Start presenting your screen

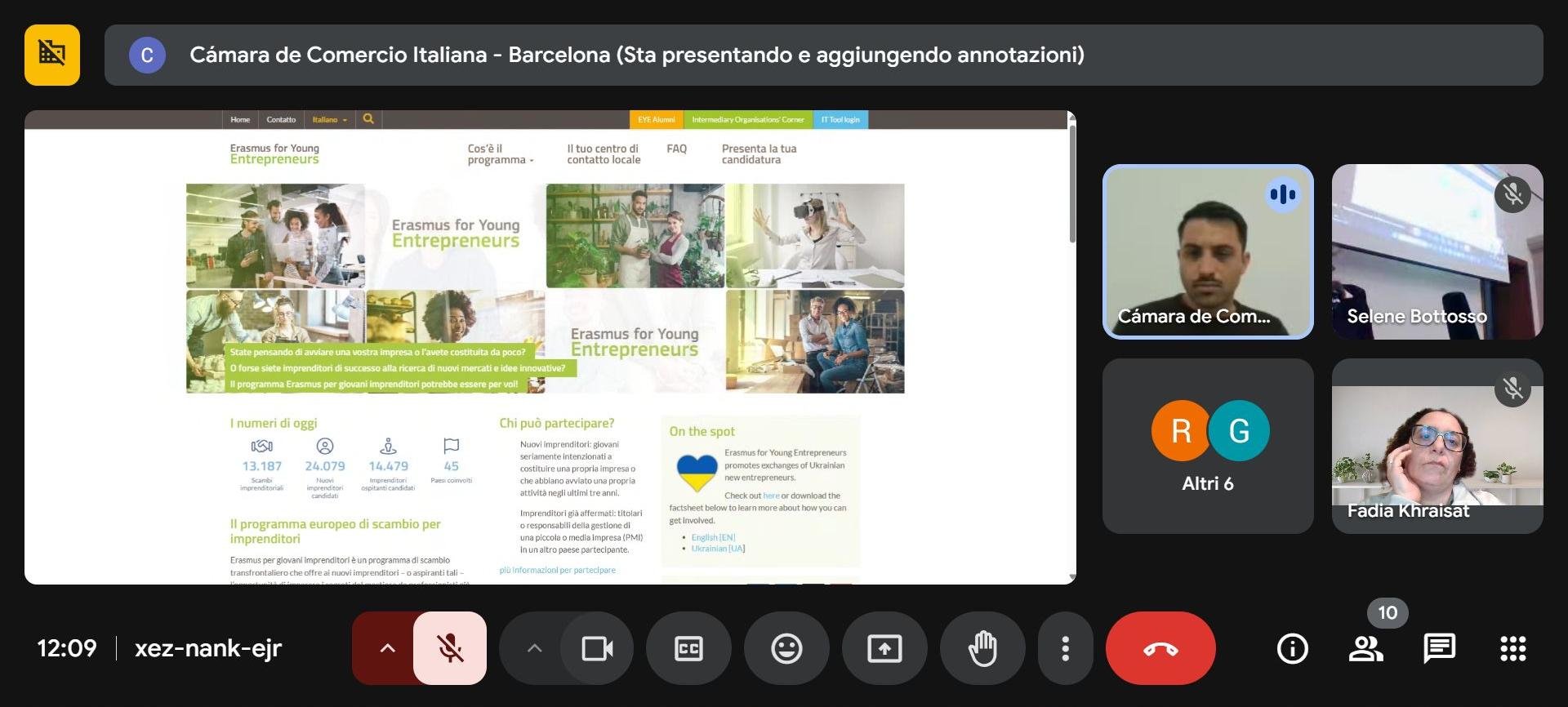coord(884,648)
